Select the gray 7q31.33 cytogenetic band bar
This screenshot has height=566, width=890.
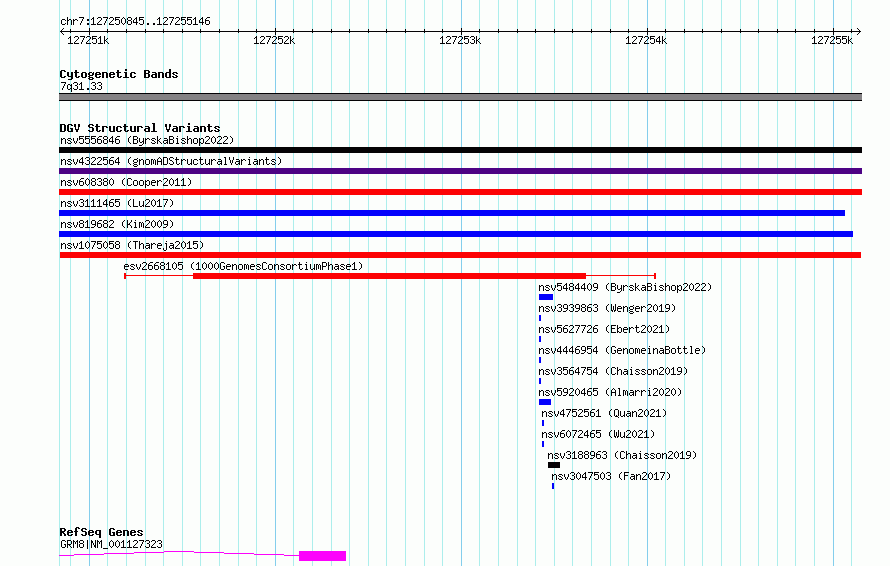[460, 97]
